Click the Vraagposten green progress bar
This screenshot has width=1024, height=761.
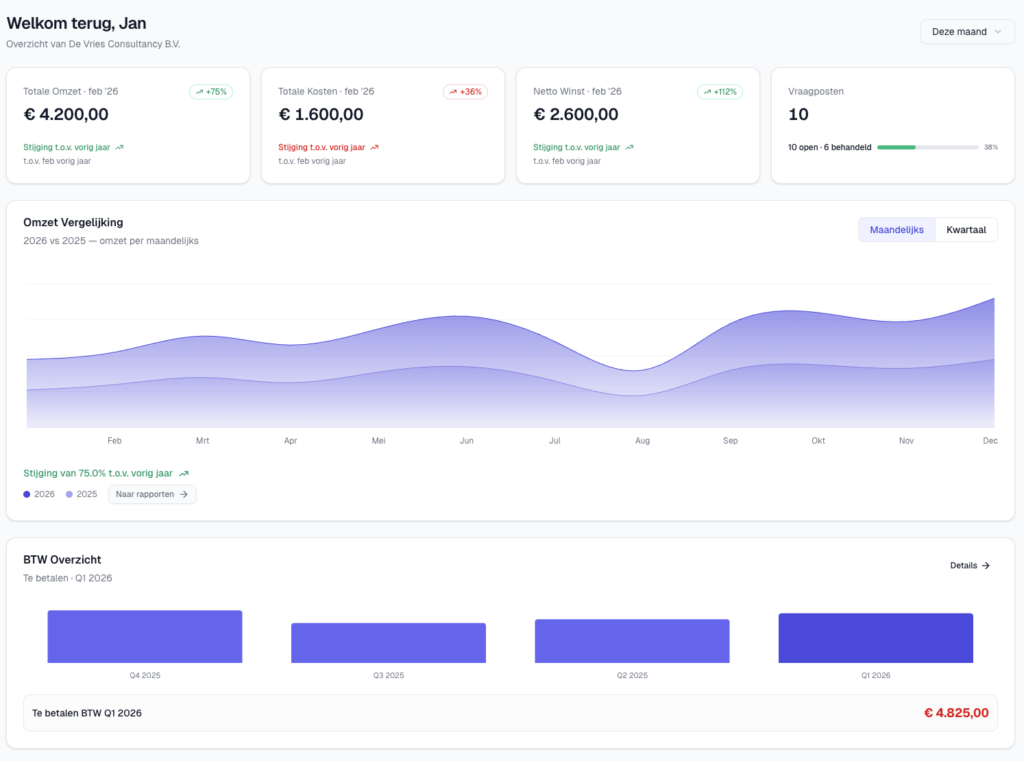click(896, 147)
